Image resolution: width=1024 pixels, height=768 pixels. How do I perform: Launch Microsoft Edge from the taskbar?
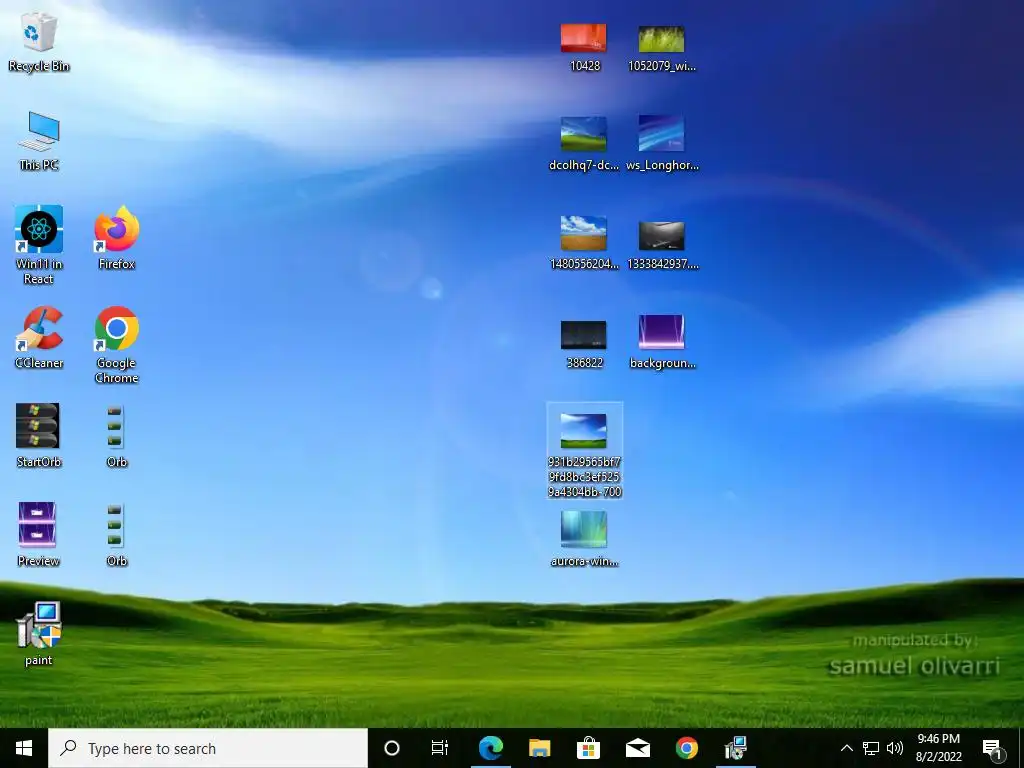tap(490, 748)
